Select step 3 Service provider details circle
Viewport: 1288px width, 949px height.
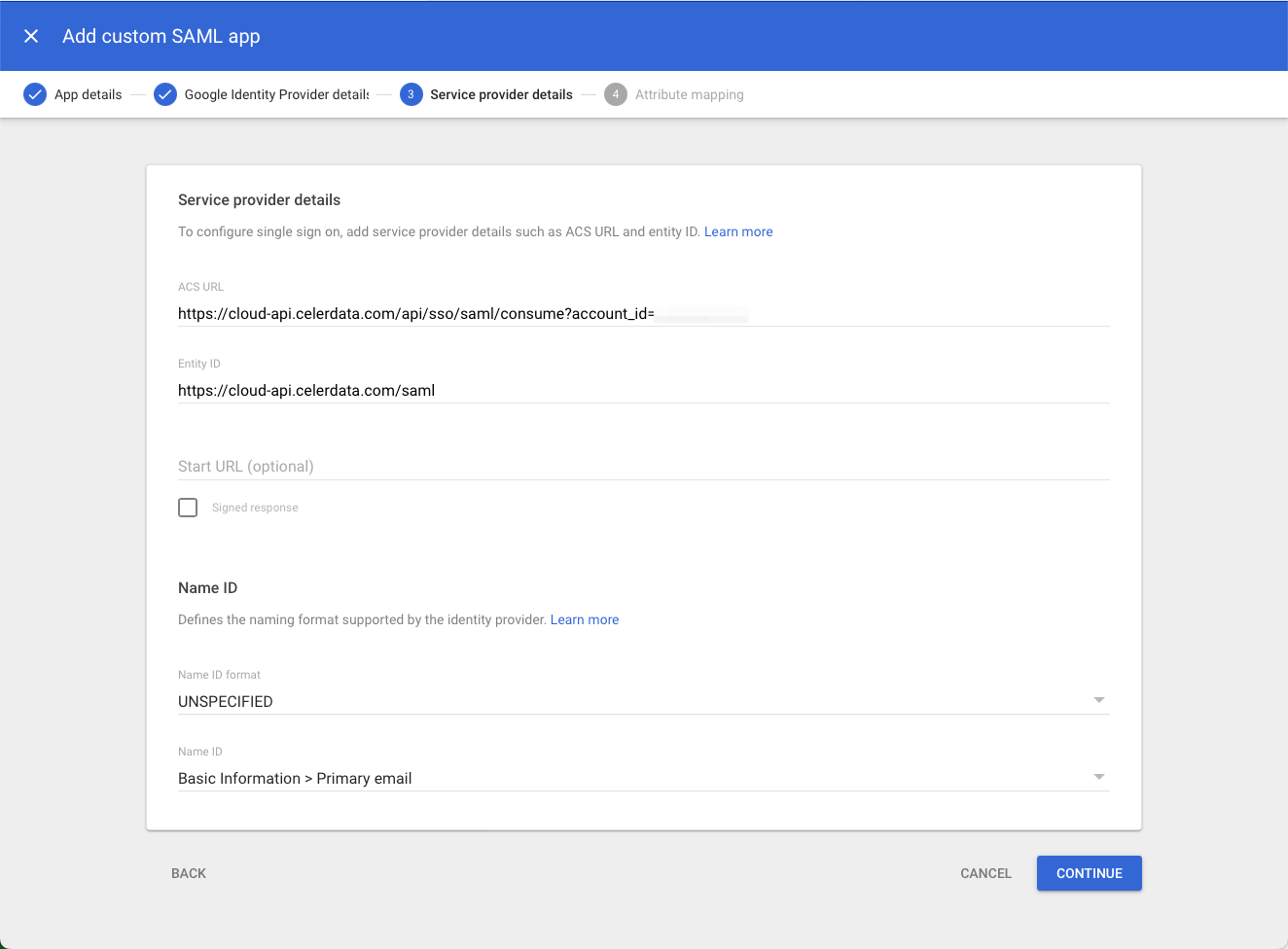411,93
